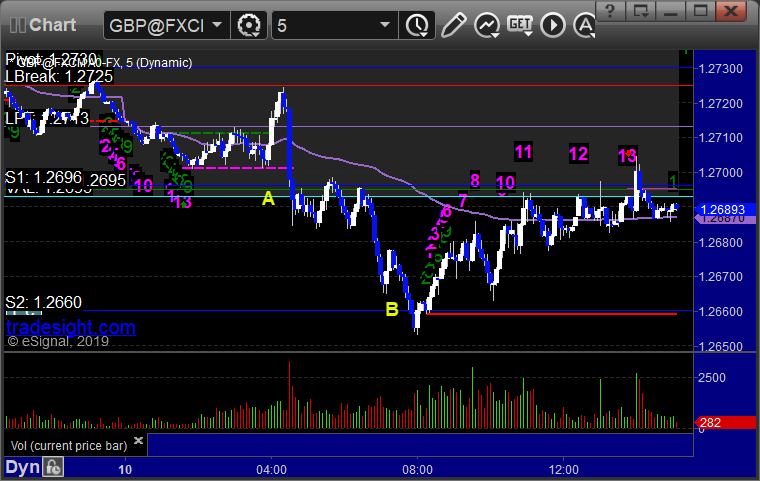Open the GET advanced studies icon
This screenshot has width=760, height=481.
520,25
